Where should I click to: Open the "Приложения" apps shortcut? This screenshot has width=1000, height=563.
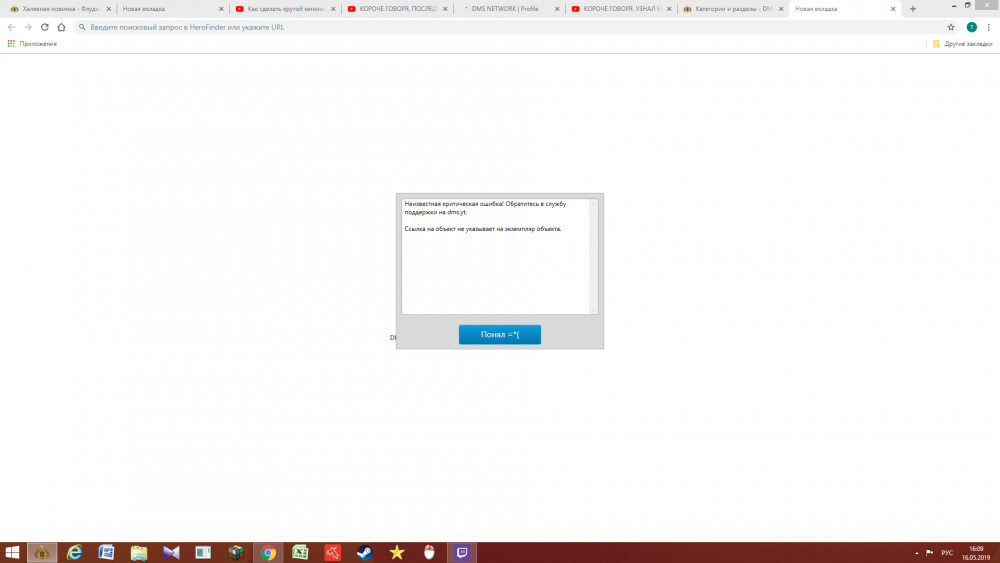click(x=32, y=44)
